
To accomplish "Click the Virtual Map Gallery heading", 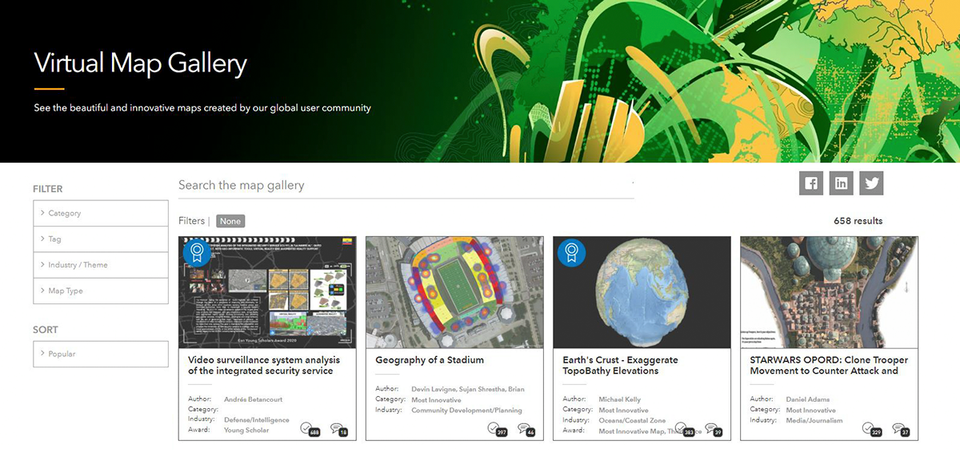I will (140, 64).
